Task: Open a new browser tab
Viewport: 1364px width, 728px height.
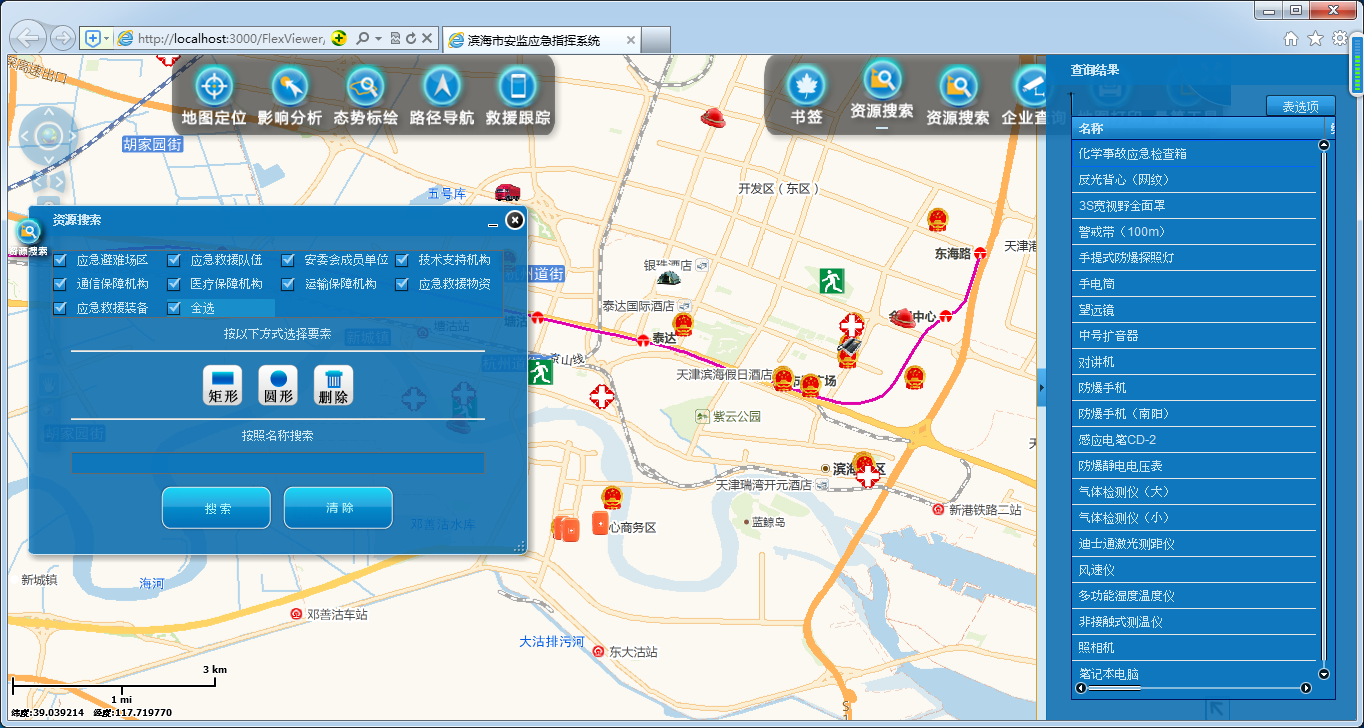Action: click(655, 40)
